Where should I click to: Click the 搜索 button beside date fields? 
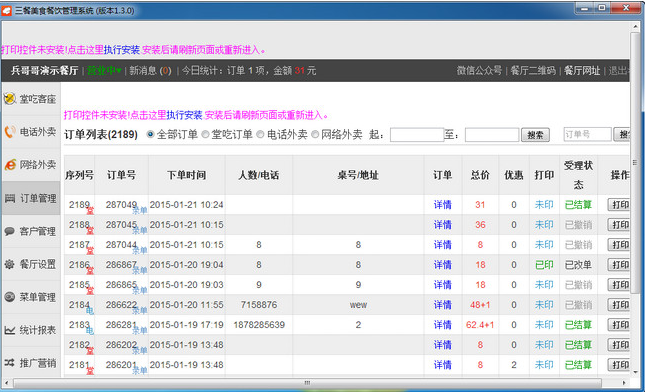coord(535,135)
